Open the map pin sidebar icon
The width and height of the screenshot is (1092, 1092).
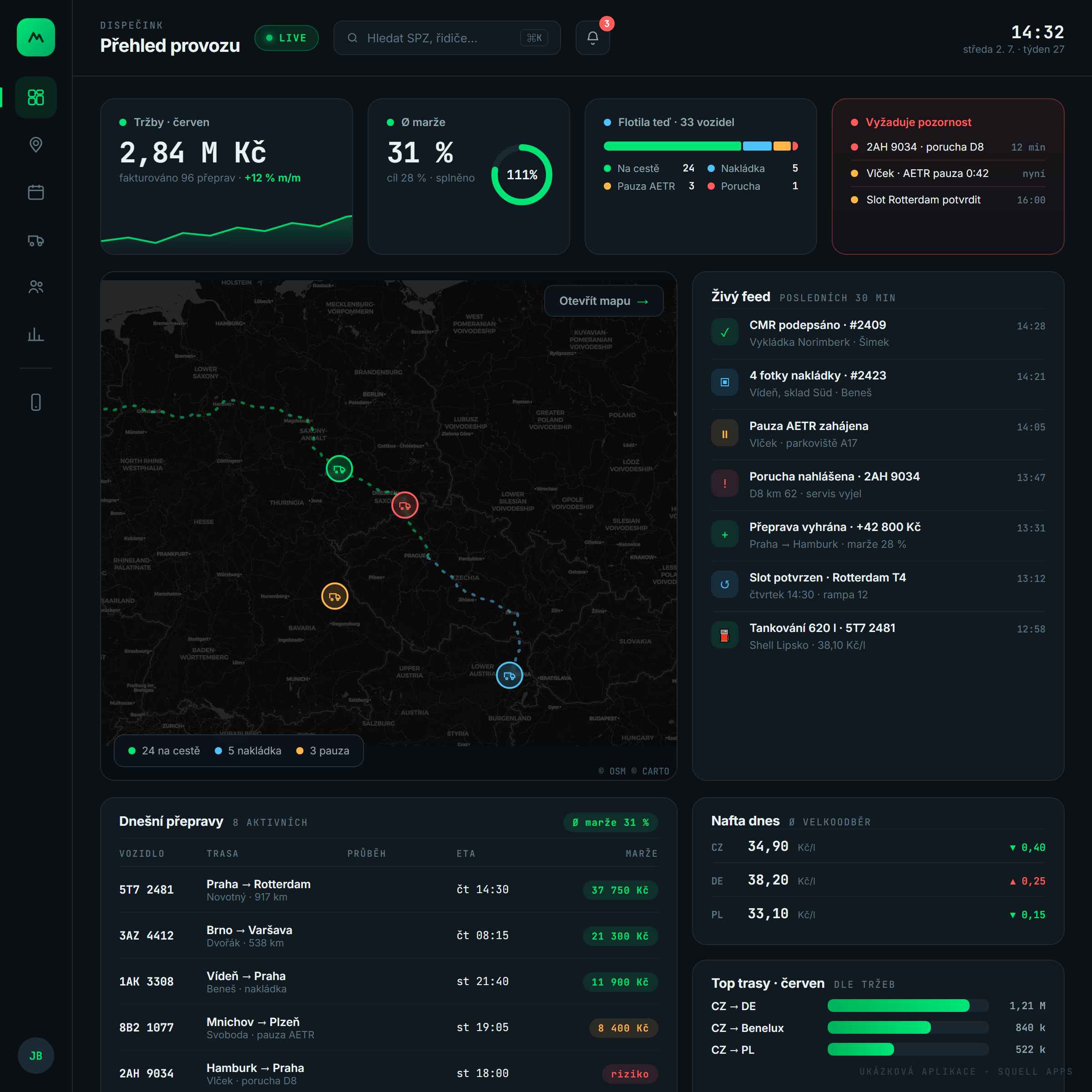point(35,145)
